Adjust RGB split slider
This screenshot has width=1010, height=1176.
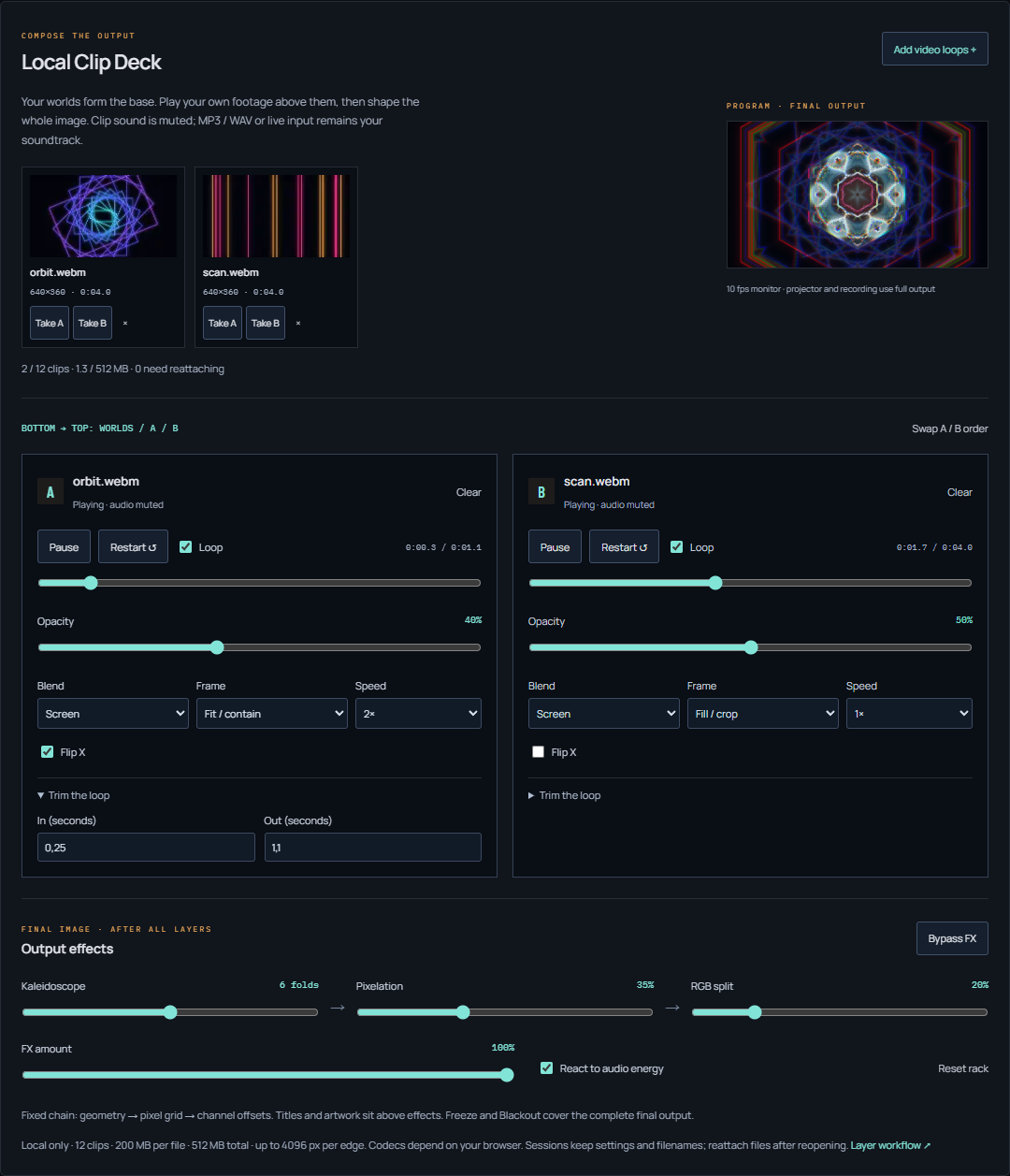[840, 1012]
